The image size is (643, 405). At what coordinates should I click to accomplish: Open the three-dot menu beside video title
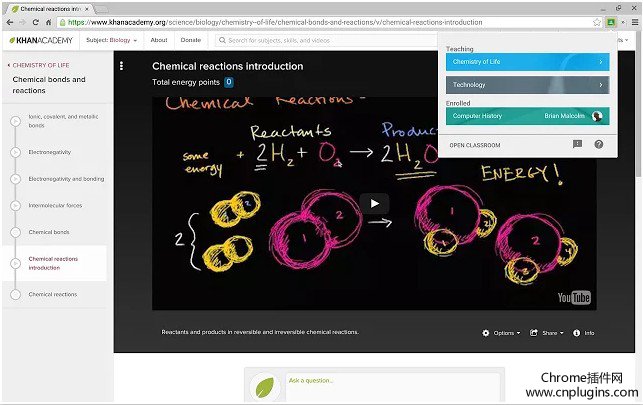[121, 66]
